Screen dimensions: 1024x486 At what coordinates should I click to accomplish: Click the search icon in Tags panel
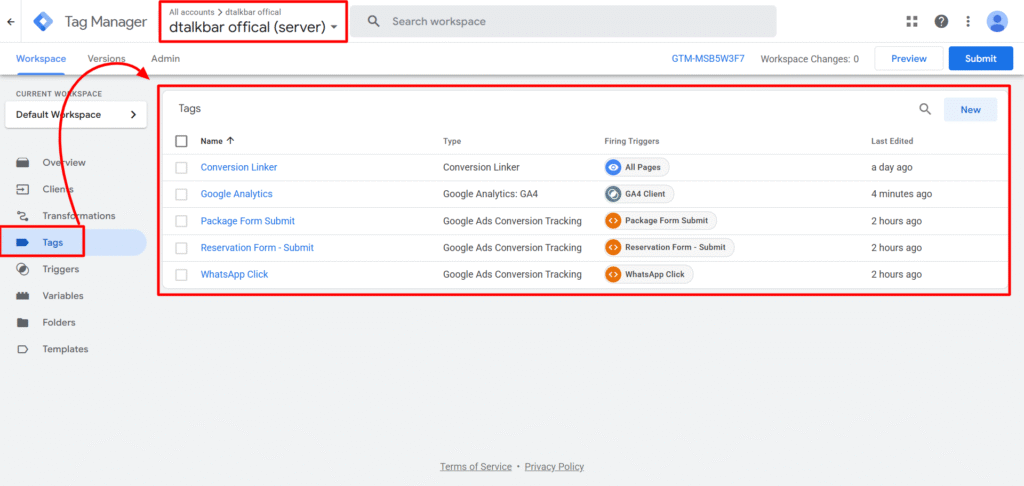pyautogui.click(x=925, y=110)
